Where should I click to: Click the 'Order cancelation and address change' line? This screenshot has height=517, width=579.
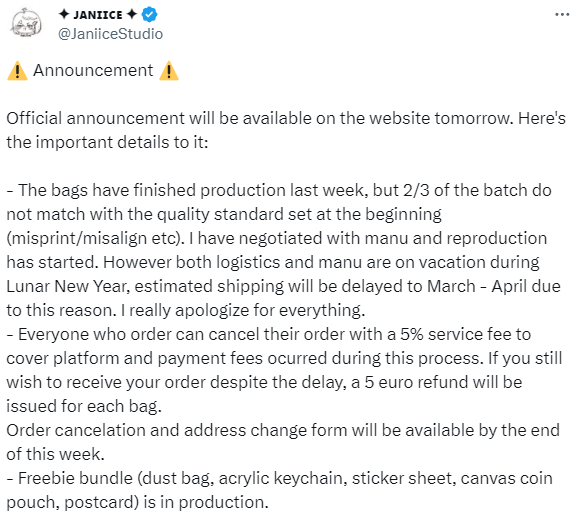283,430
